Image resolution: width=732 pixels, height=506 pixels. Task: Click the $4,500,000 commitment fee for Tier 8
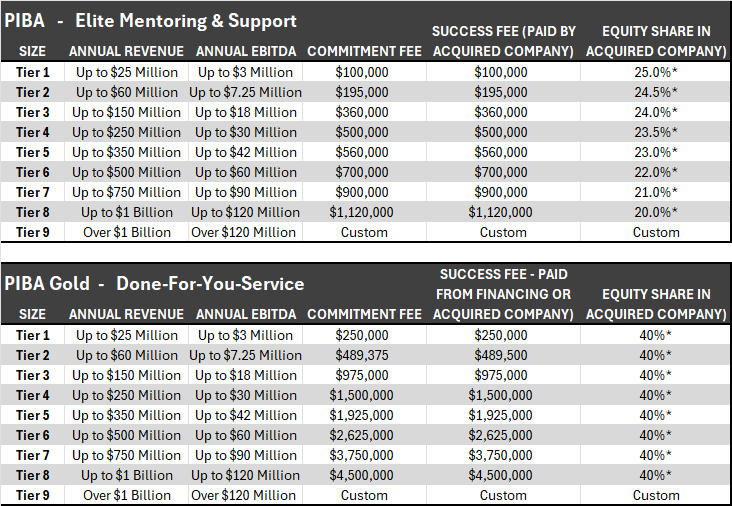[x=361, y=475]
